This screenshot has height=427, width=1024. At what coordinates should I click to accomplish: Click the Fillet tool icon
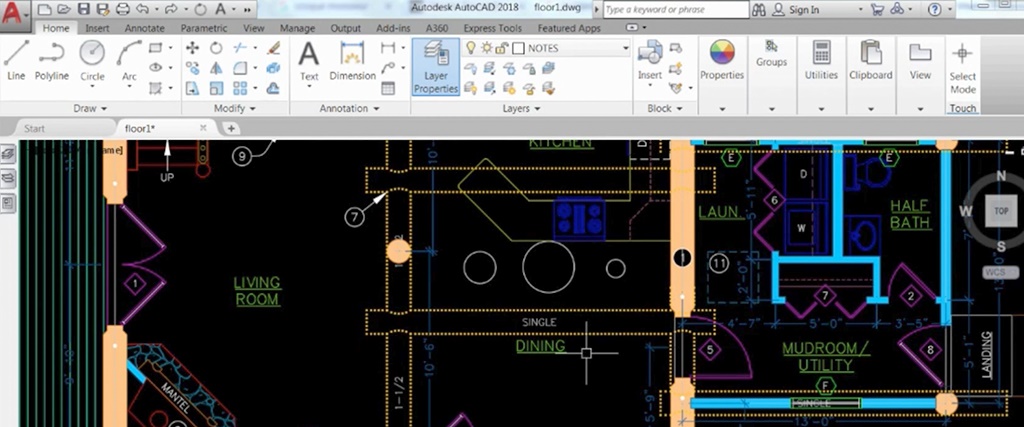coord(240,68)
